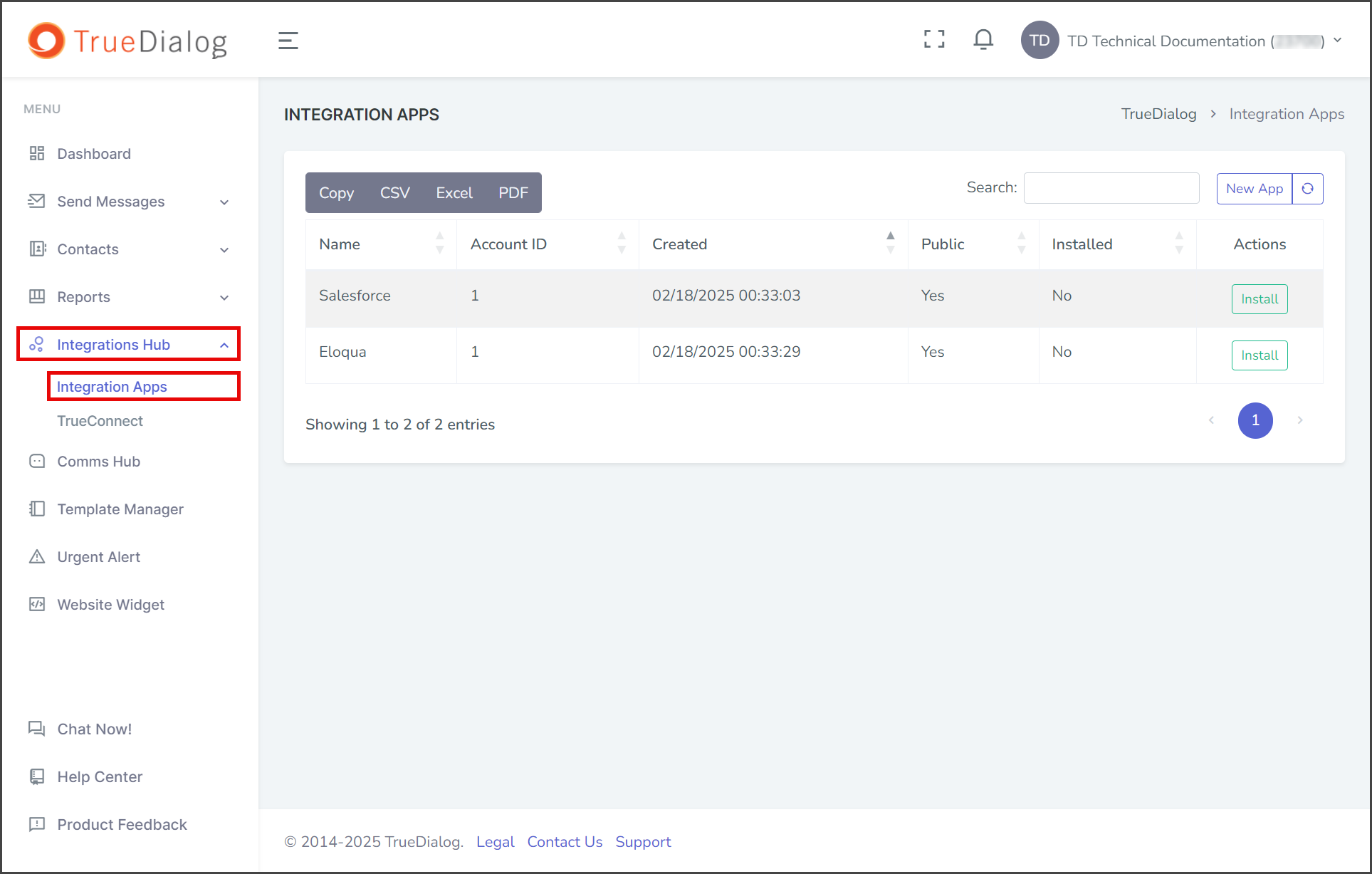
Task: Open the Legal footer link
Action: tap(495, 842)
